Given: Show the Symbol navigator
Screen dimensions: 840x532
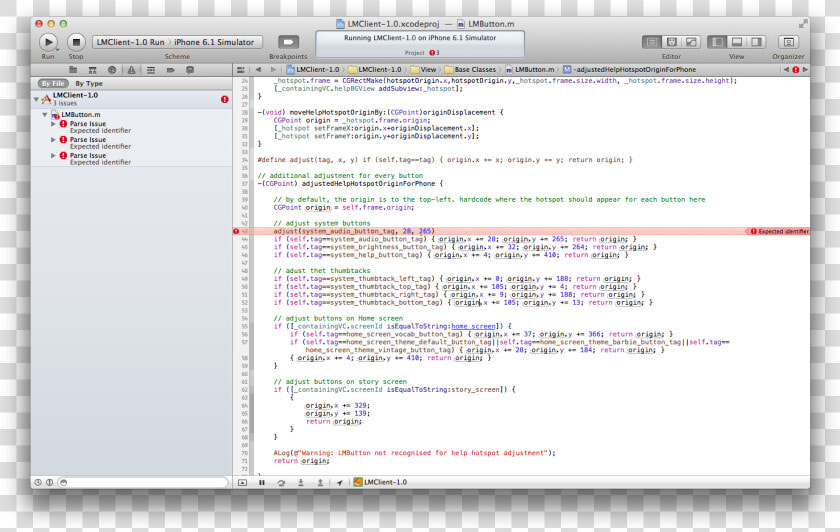Looking at the screenshot, I should pos(92,70).
